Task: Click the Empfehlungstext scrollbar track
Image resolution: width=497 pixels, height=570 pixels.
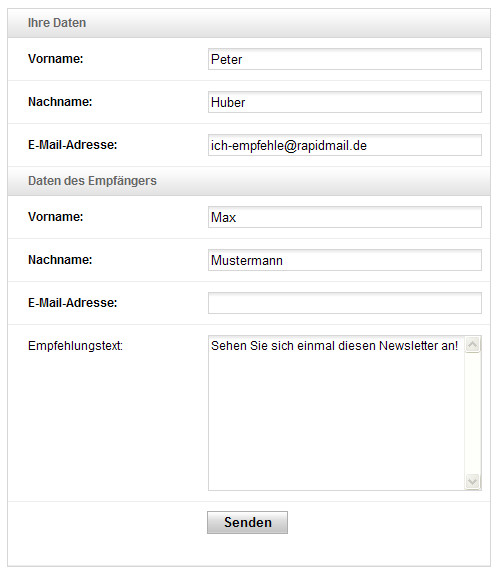Action: click(x=473, y=413)
